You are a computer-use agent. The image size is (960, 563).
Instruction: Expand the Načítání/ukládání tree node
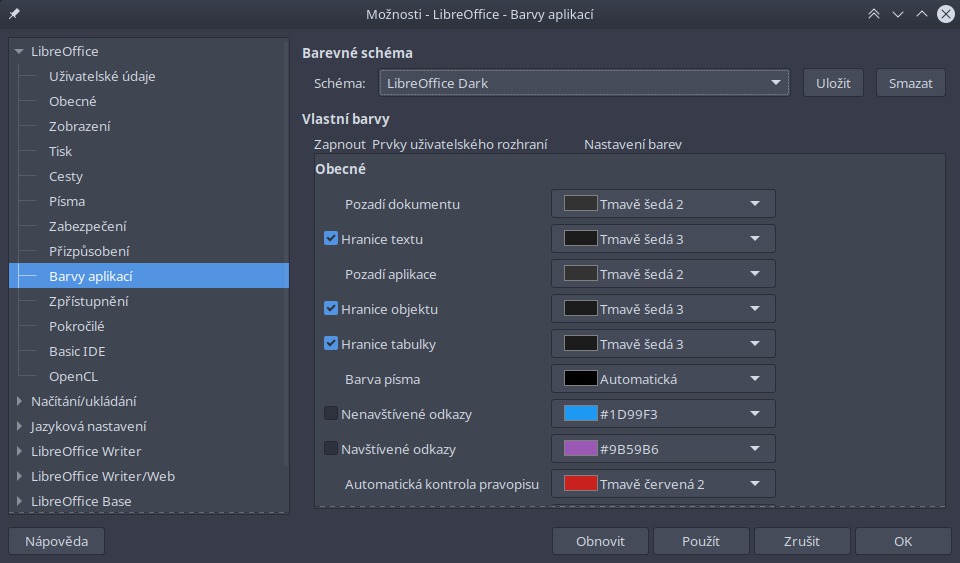coord(19,401)
